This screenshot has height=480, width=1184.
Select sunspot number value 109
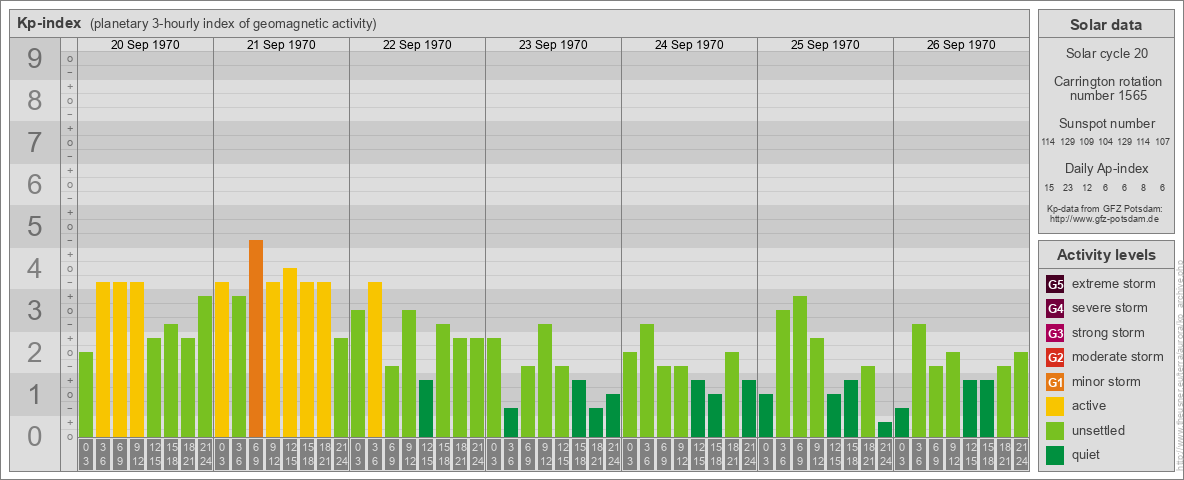tap(1087, 142)
